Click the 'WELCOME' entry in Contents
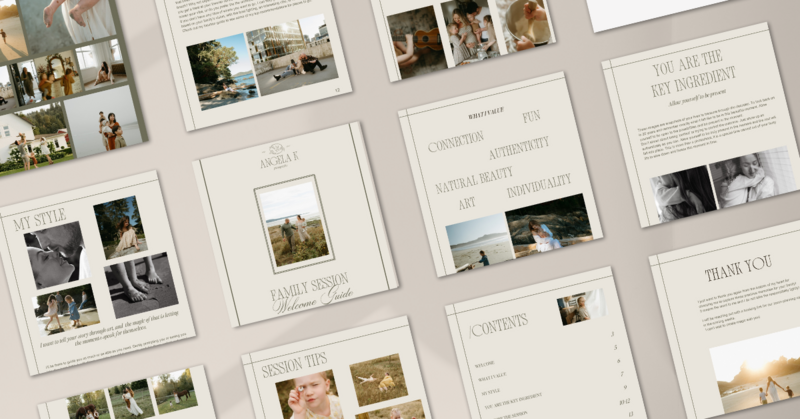Viewport: 800px width, 419px height. [x=485, y=364]
